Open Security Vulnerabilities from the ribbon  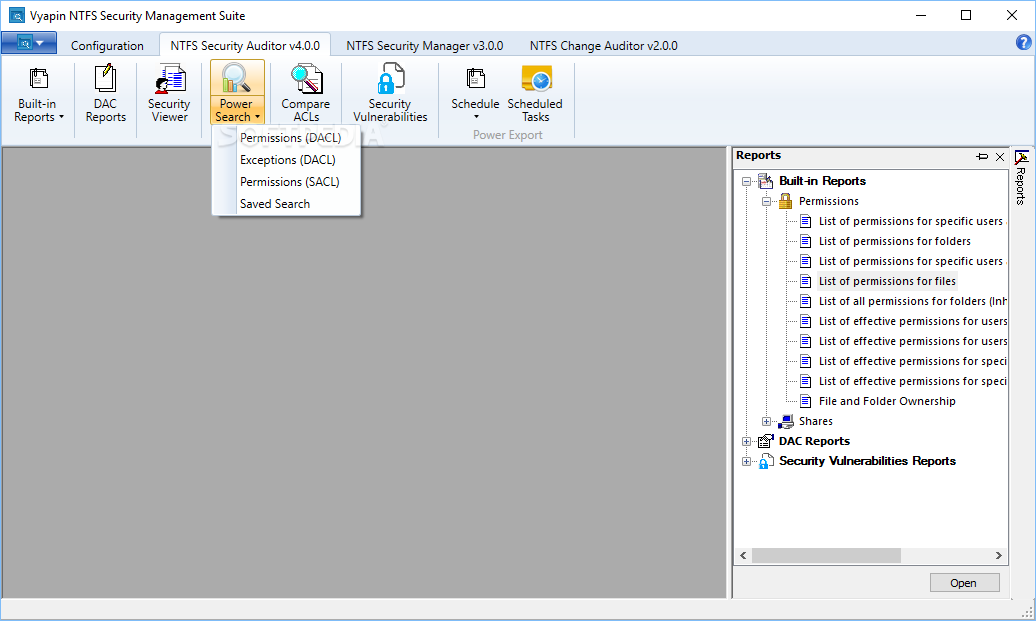click(390, 94)
